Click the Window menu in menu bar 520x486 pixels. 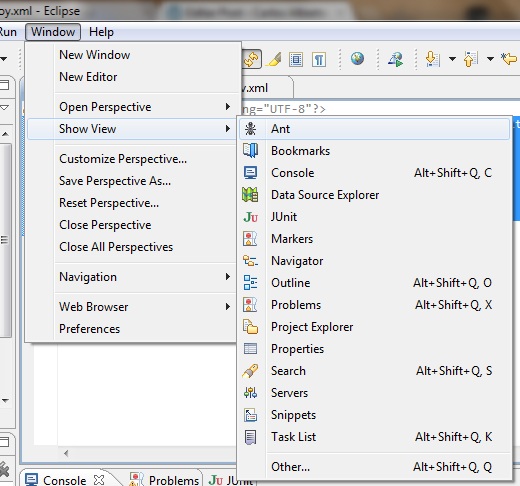[53, 32]
